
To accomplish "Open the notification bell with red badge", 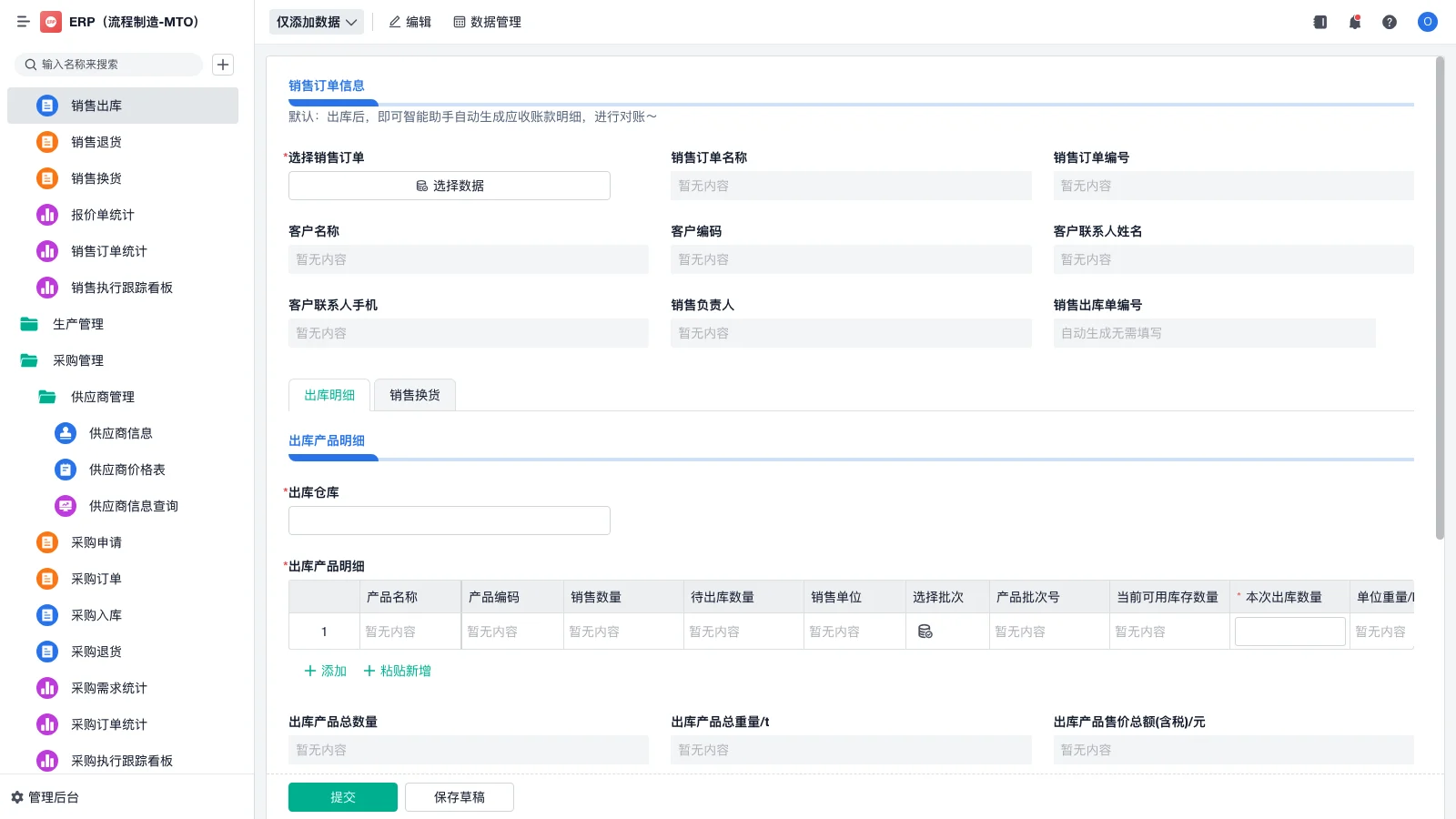I will click(x=1354, y=22).
